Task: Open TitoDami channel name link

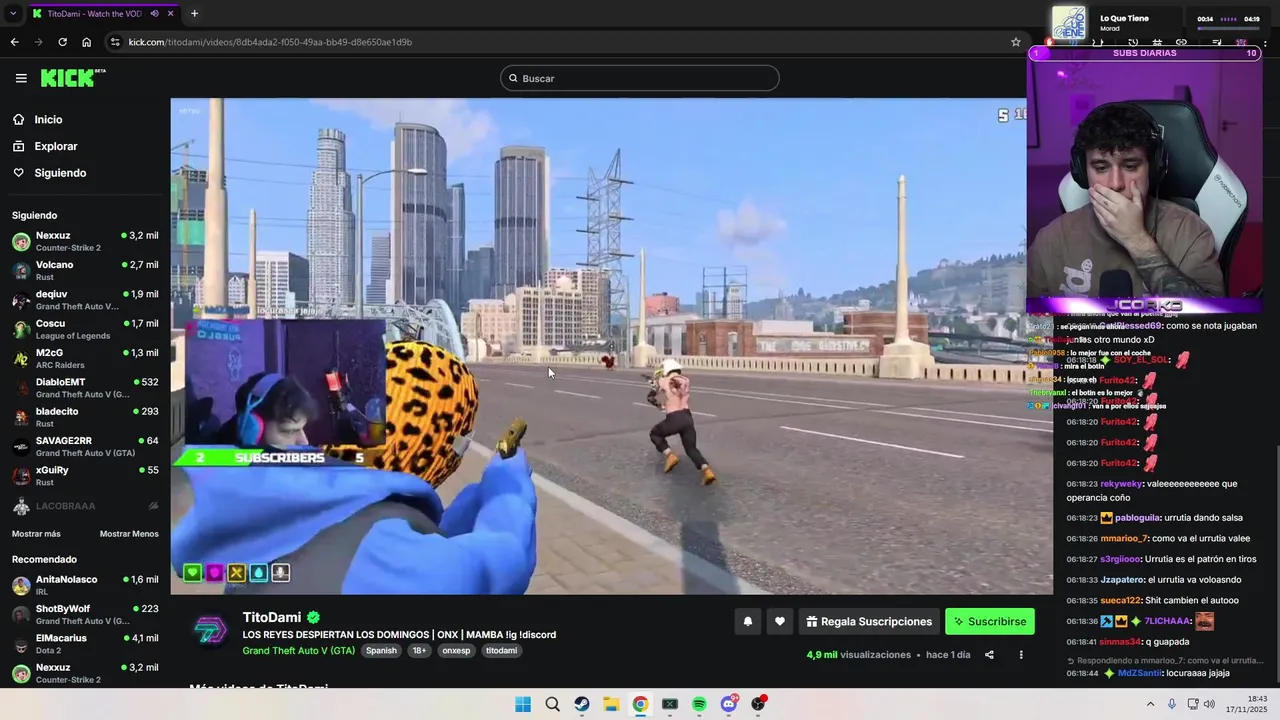Action: click(x=272, y=617)
